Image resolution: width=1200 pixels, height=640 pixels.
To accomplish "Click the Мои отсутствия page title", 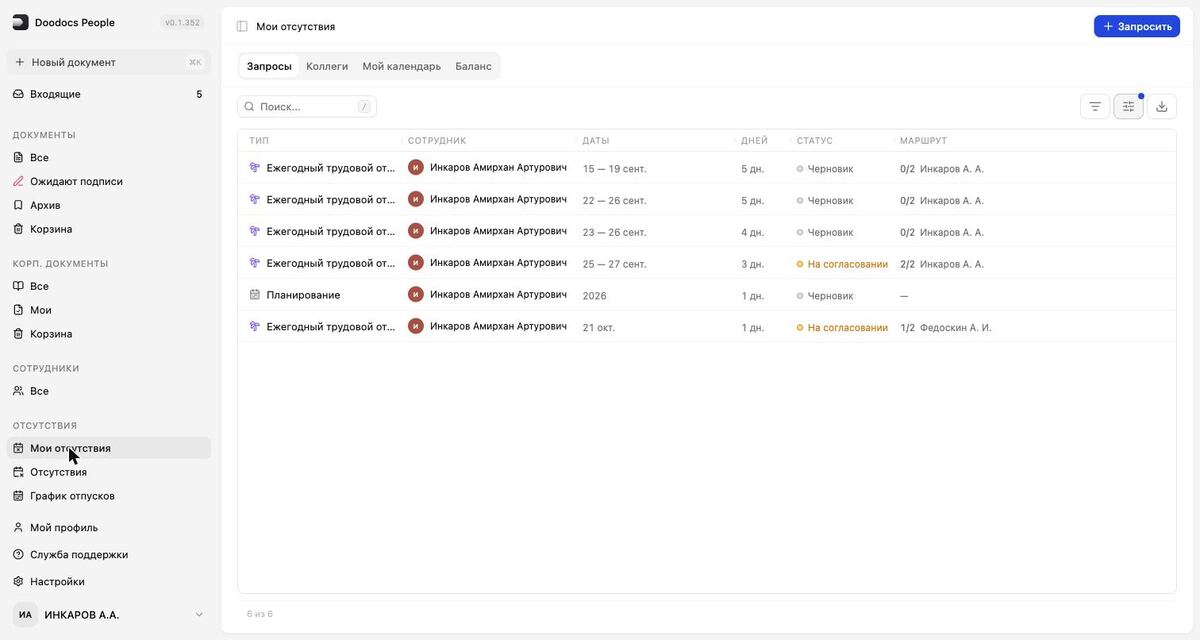I will coord(296,27).
